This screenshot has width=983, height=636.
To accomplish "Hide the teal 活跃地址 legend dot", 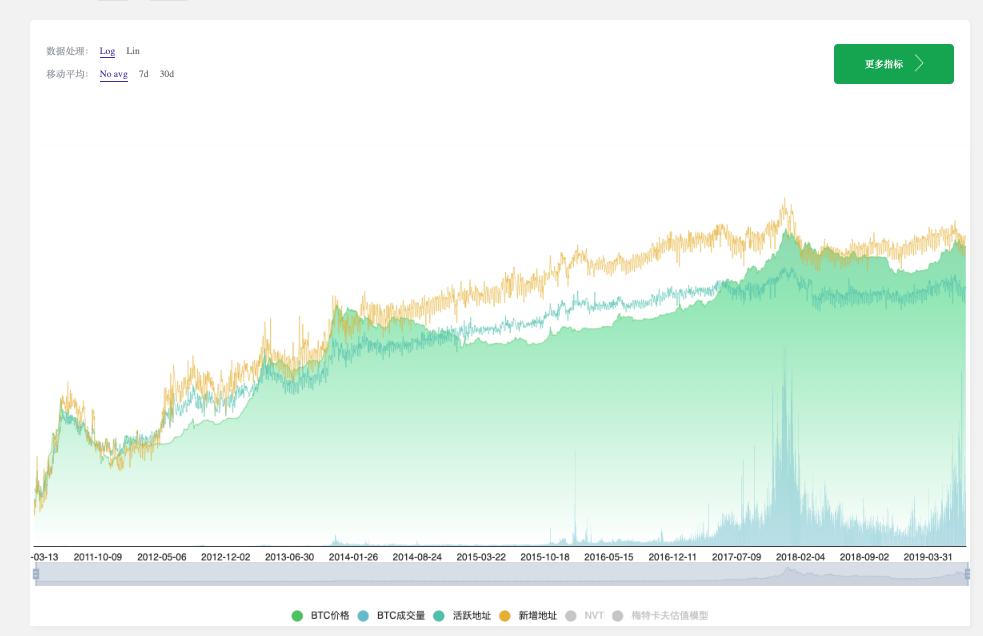I will coord(439,616).
